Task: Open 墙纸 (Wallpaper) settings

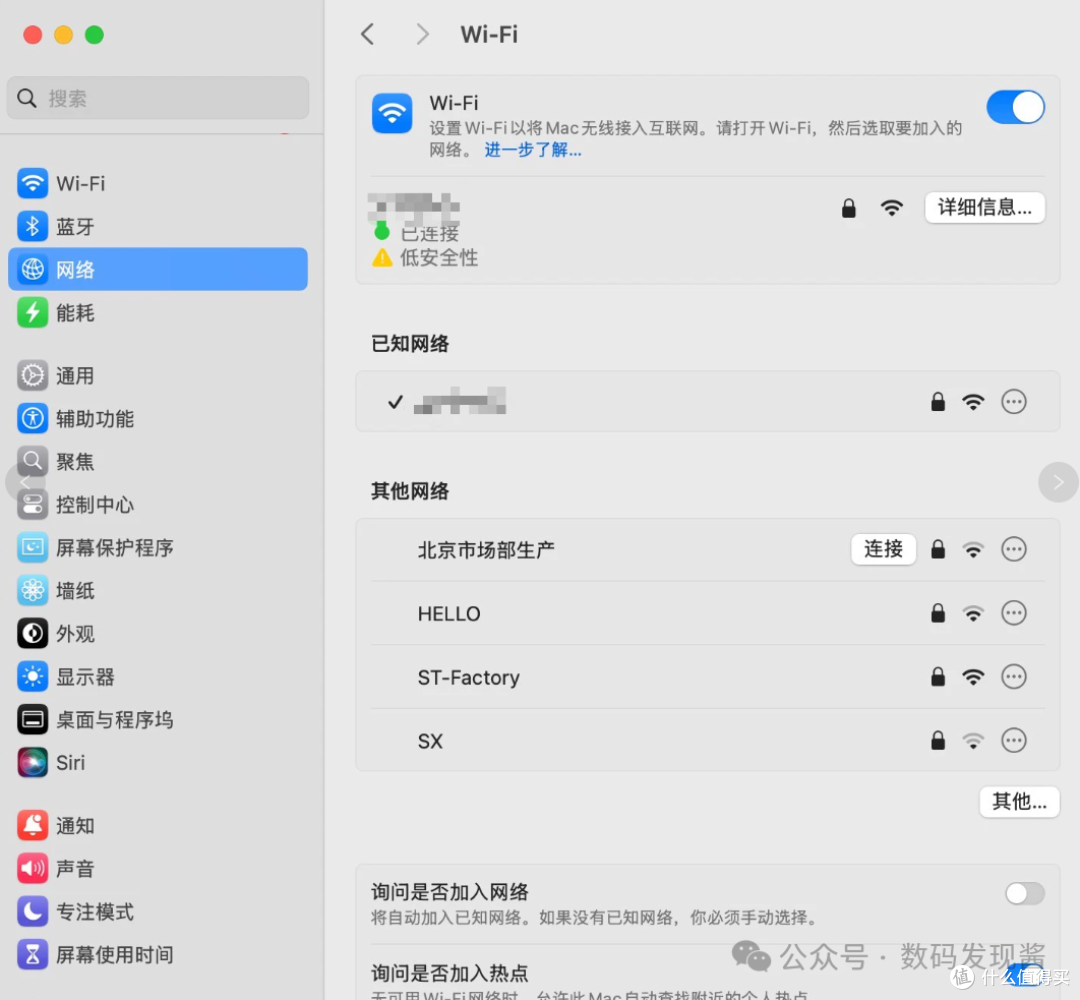Action: pyautogui.click(x=157, y=591)
